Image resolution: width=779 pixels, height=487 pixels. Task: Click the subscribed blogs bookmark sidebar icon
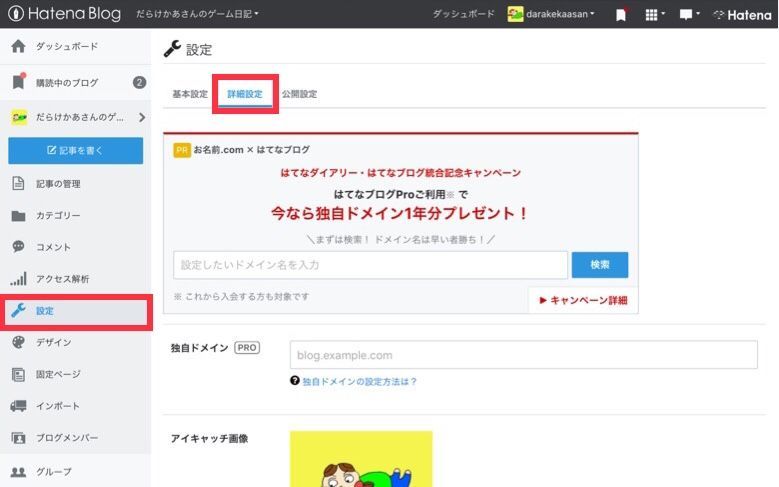point(18,81)
